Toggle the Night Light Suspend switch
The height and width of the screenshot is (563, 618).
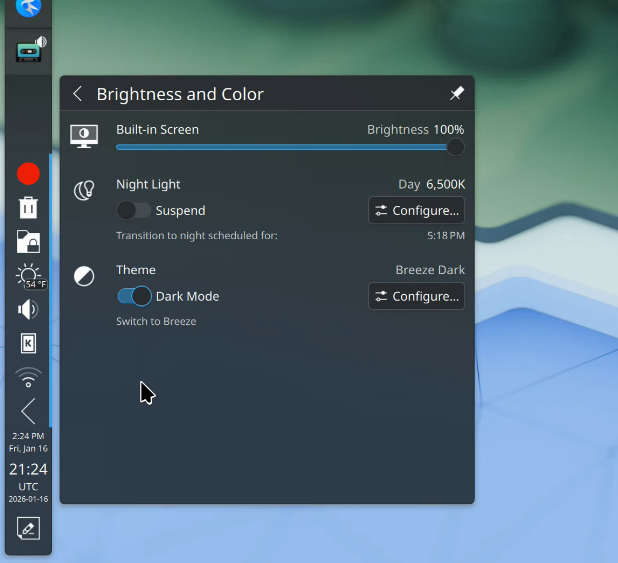[x=134, y=211]
